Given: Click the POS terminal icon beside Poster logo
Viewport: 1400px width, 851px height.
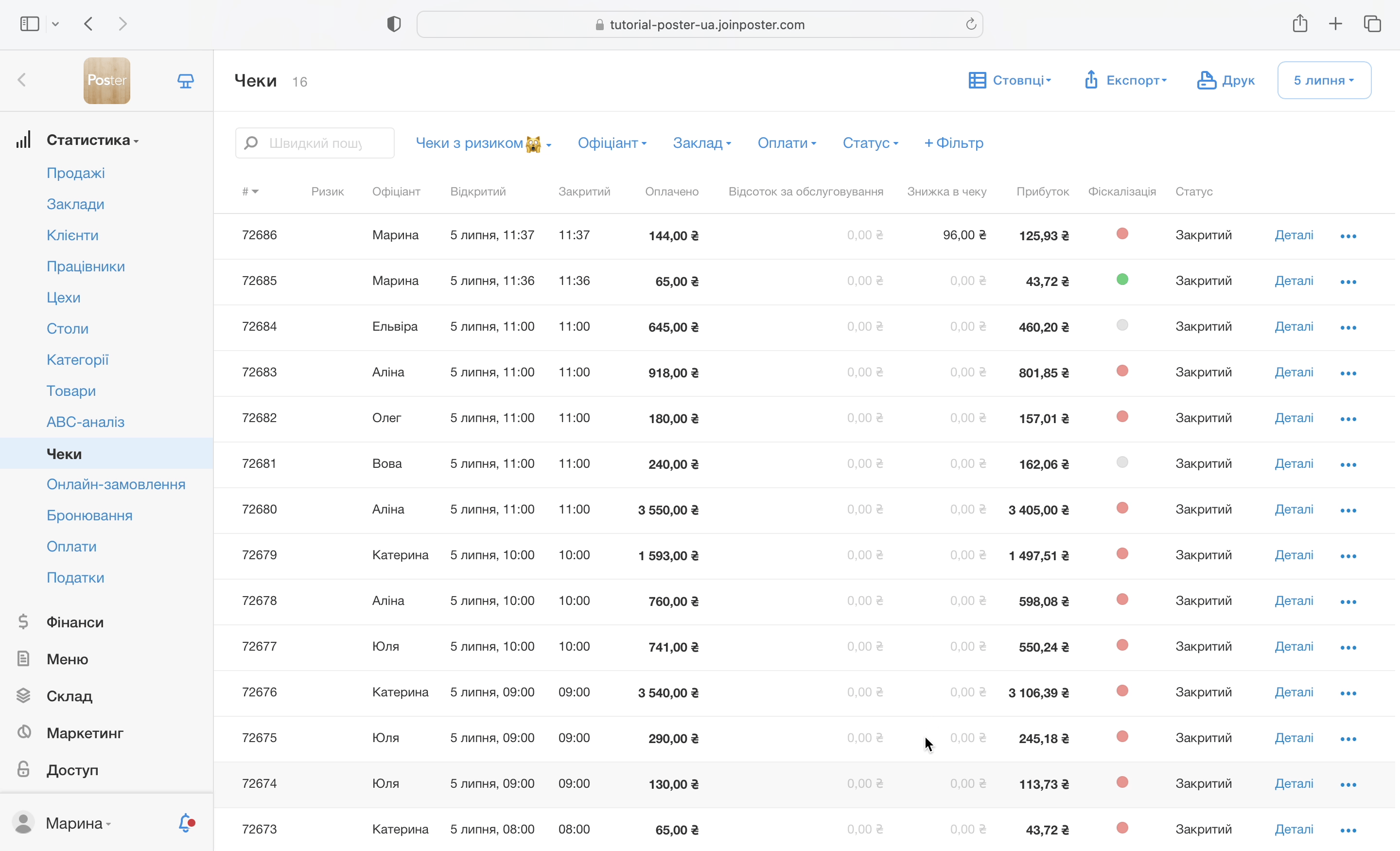Looking at the screenshot, I should tap(185, 81).
